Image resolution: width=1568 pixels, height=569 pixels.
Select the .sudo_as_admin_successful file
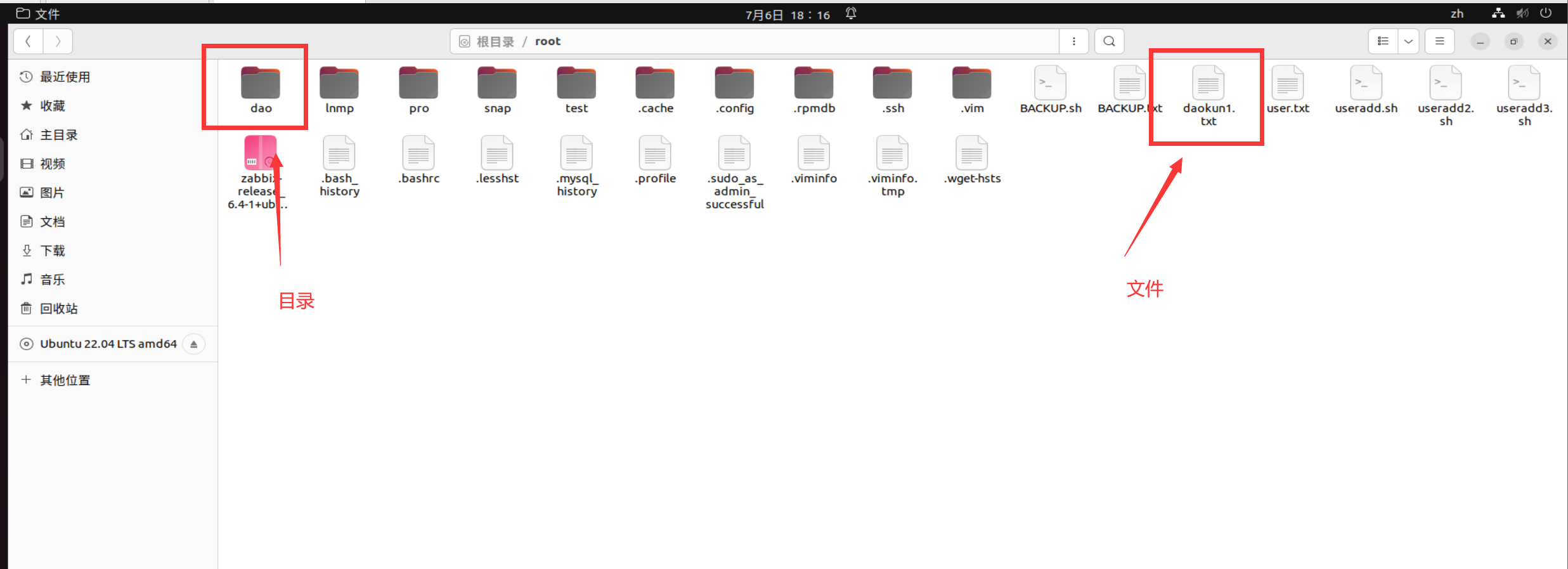[x=734, y=173]
